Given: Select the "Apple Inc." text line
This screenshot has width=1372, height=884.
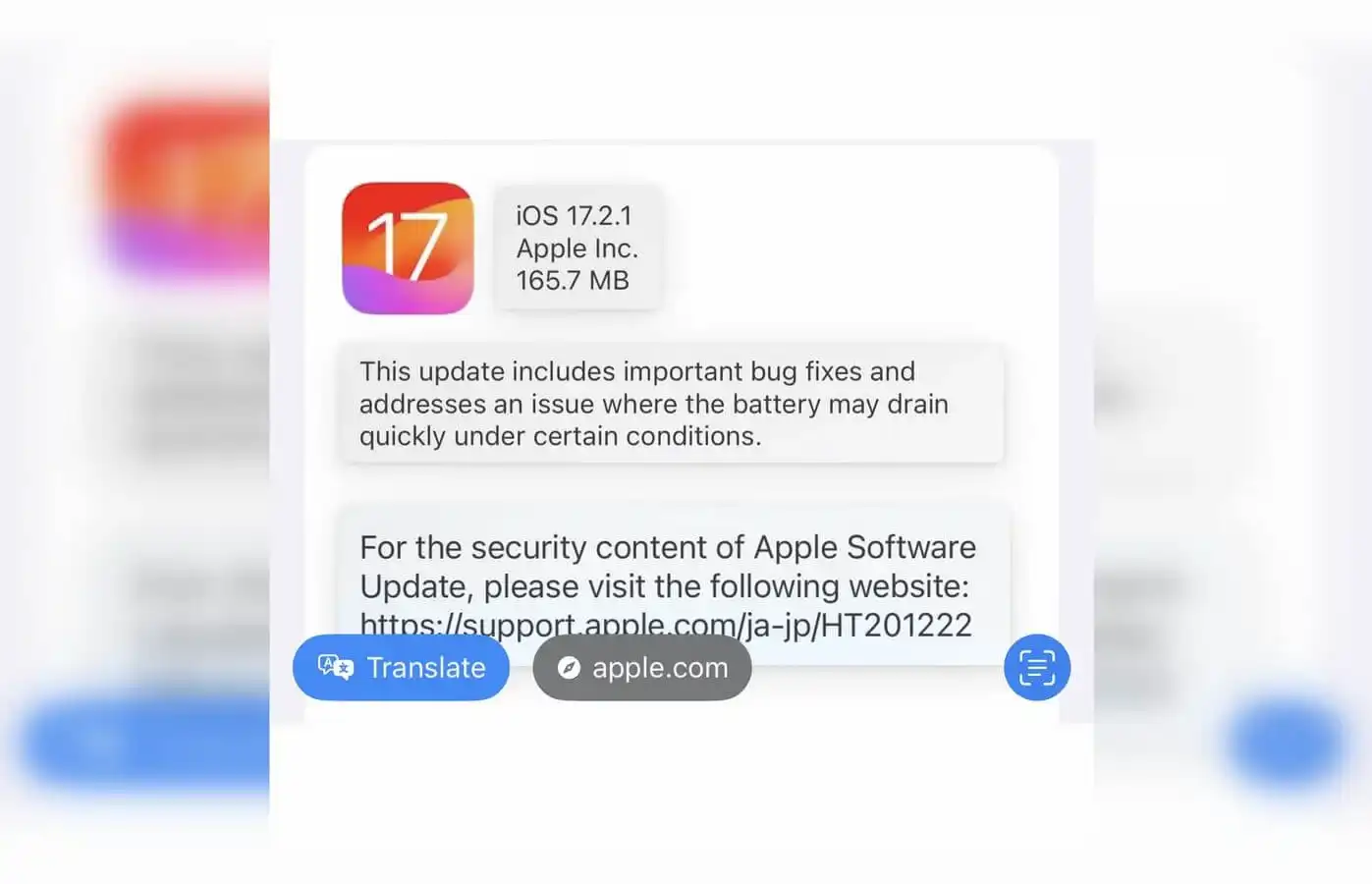Looking at the screenshot, I should [577, 249].
